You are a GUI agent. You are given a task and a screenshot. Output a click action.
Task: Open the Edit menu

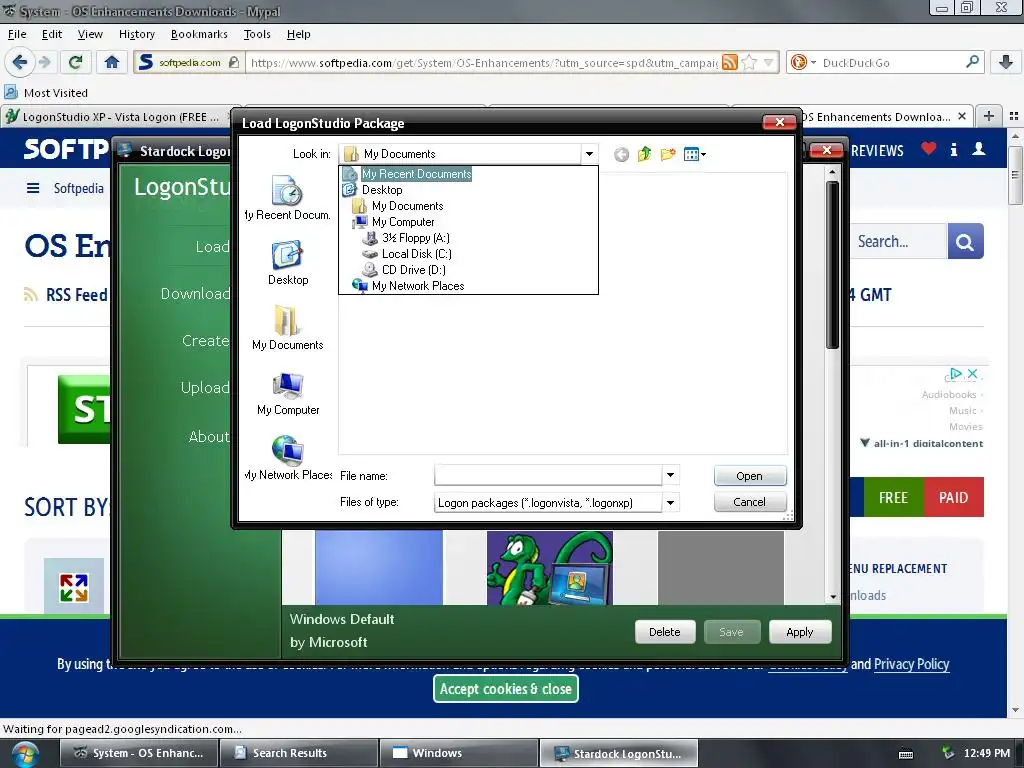pyautogui.click(x=52, y=34)
